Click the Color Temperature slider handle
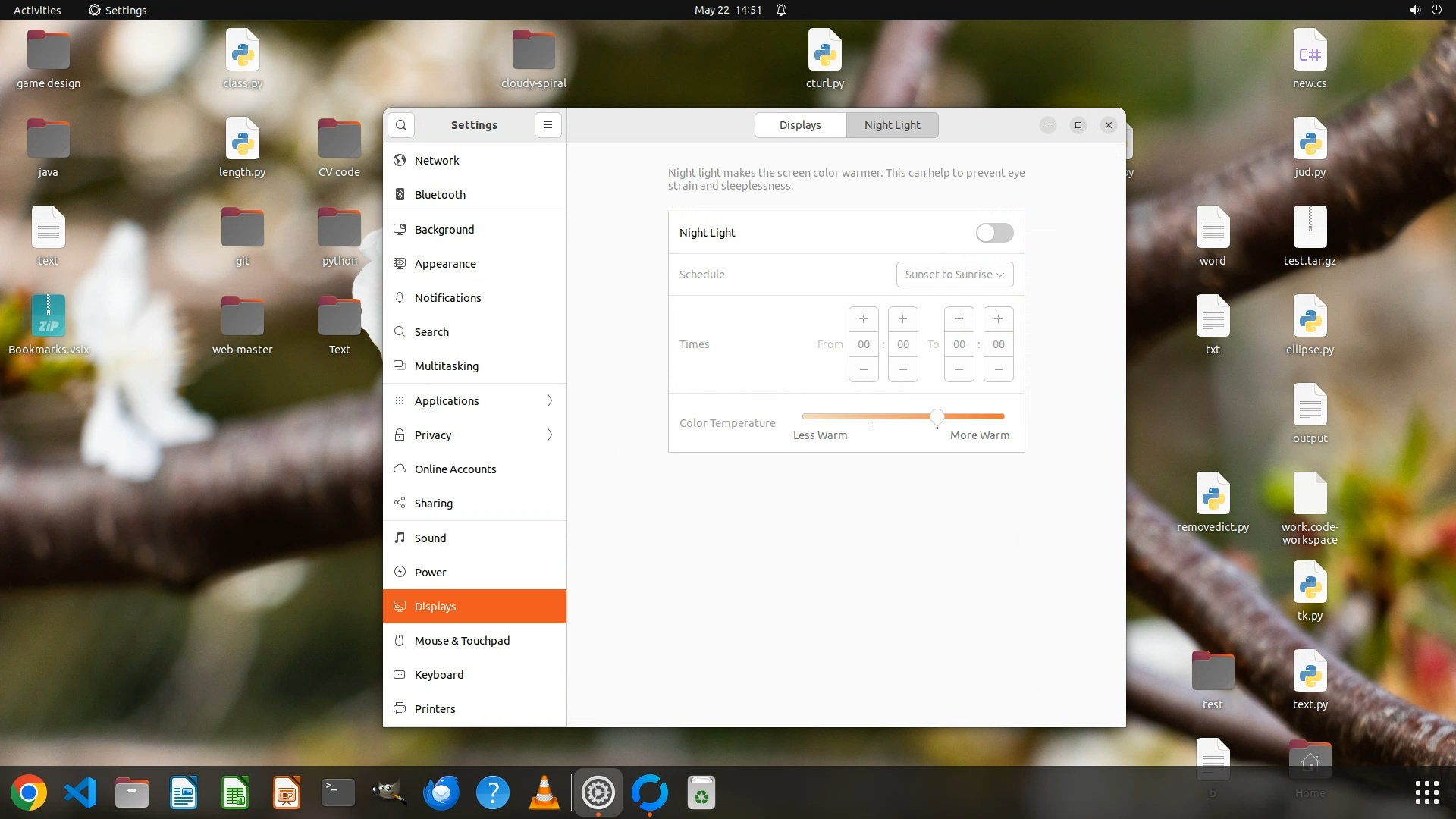1456x819 pixels. pyautogui.click(x=937, y=416)
